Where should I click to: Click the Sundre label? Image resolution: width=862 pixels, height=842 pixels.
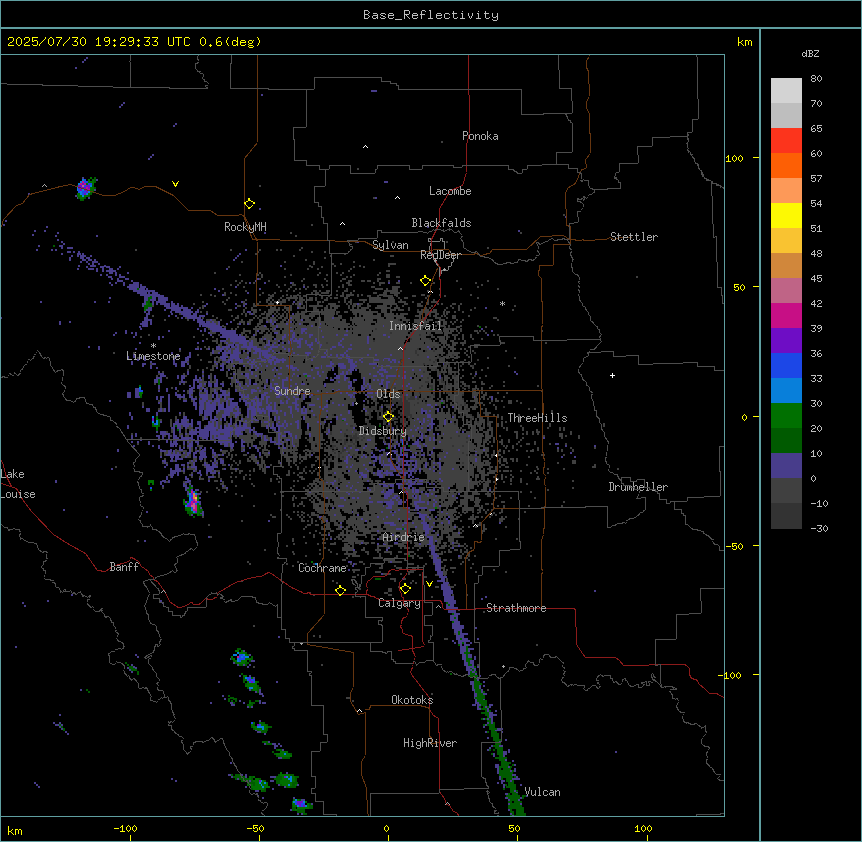(292, 391)
